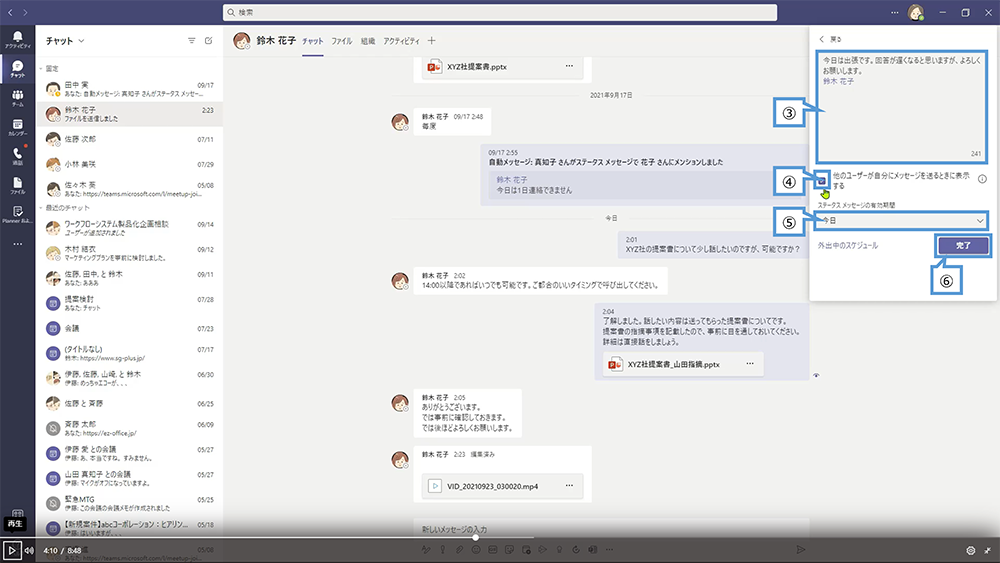Click the attach file paperclip icon
Image resolution: width=1000 pixels, height=563 pixels.
459,549
